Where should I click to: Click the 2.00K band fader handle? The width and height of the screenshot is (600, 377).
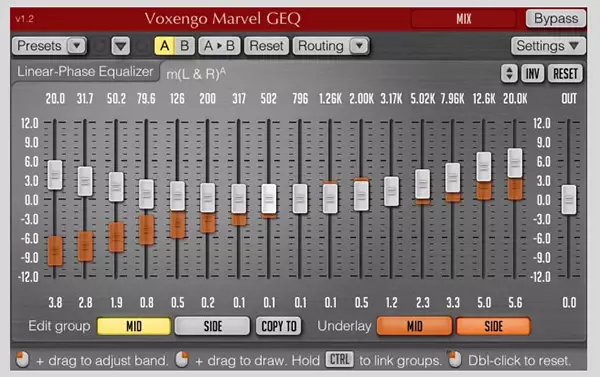pyautogui.click(x=361, y=196)
